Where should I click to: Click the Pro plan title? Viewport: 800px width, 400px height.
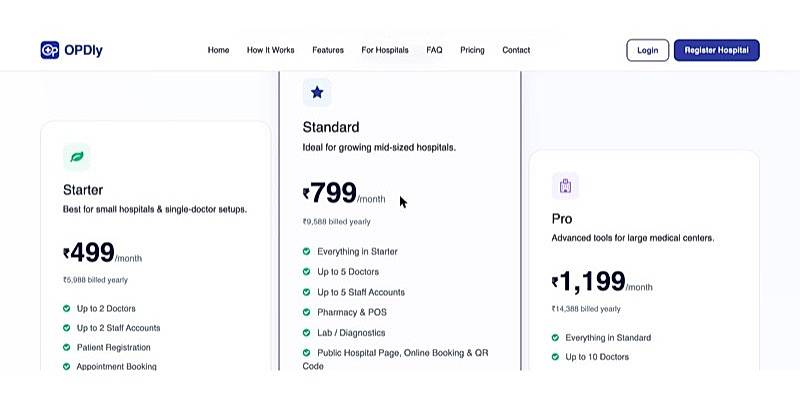[562, 219]
